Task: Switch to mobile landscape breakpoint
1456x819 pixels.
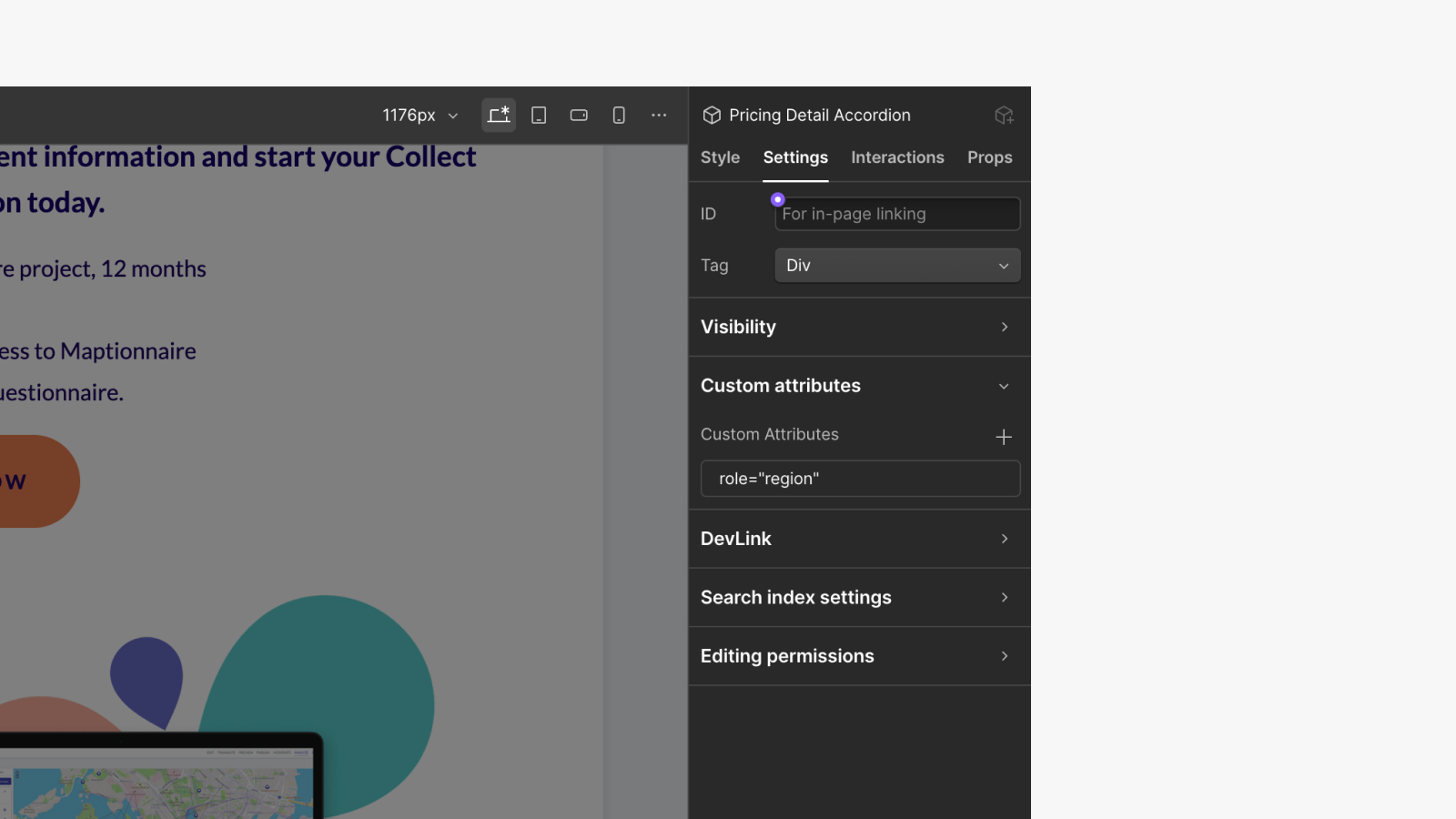Action: tap(579, 116)
